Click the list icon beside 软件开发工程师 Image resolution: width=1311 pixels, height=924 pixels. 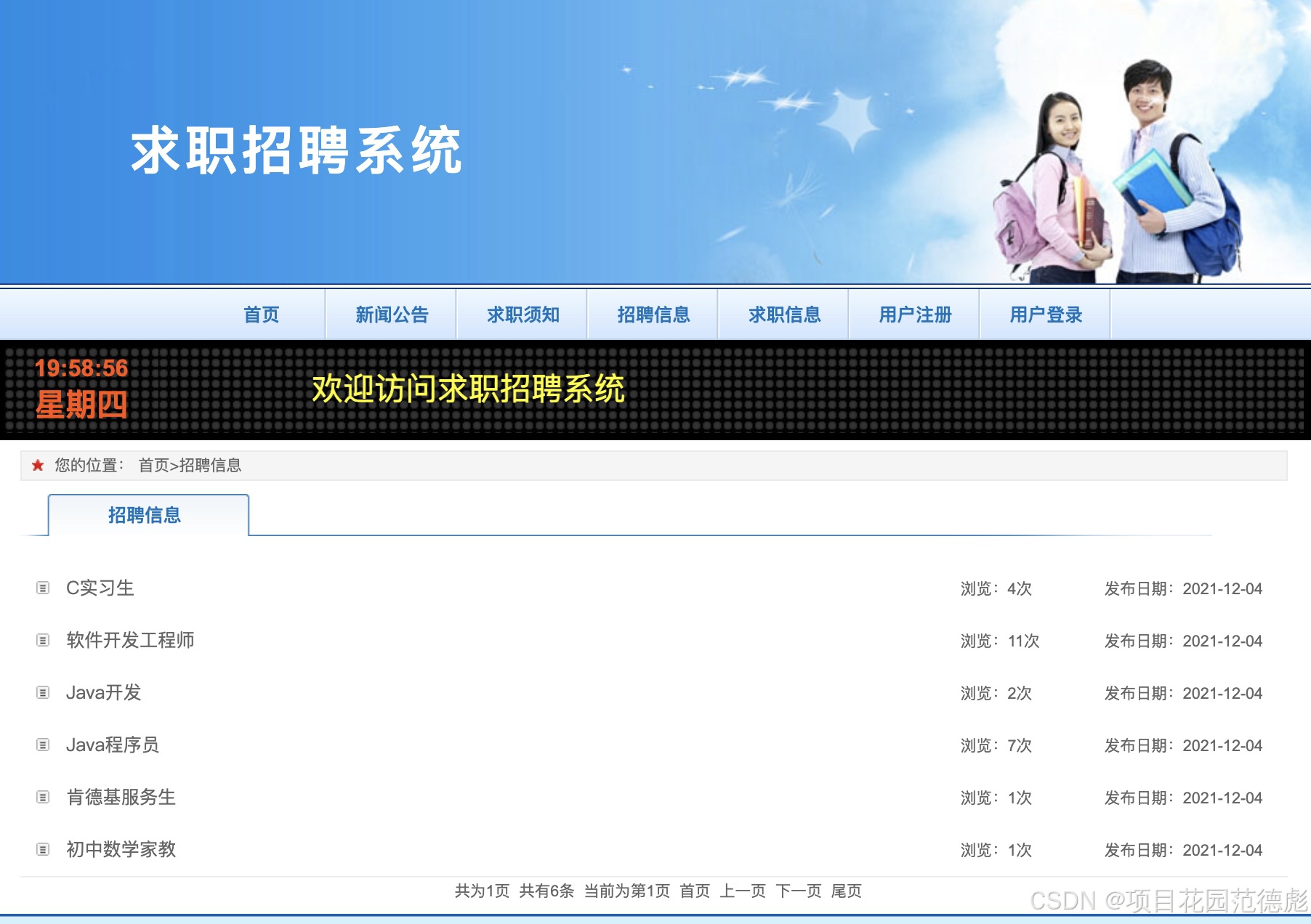[x=43, y=640]
